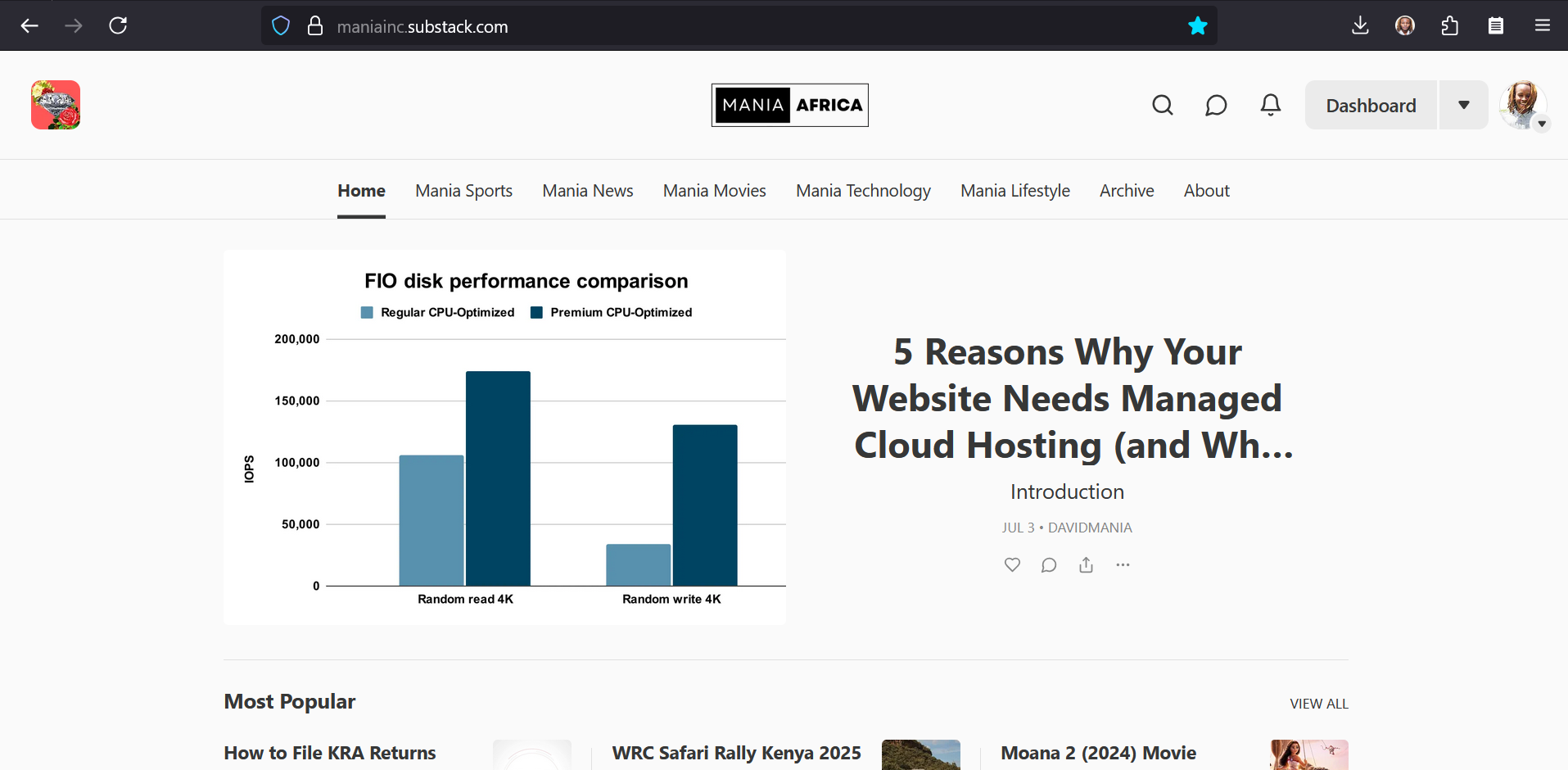Click VIEW ALL for Most Popular
The image size is (1568, 770).
(x=1318, y=704)
